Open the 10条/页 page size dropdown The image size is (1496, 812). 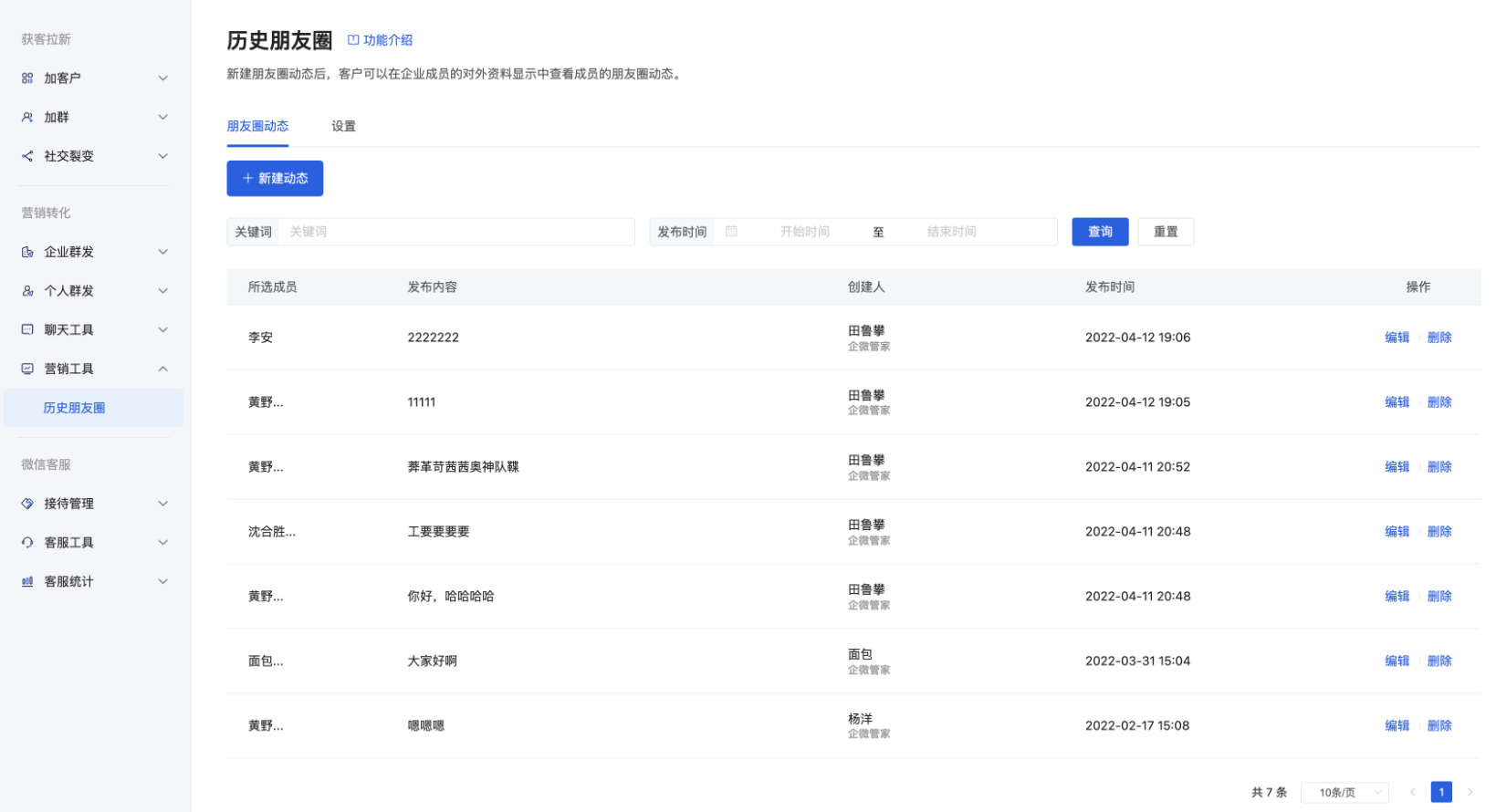(x=1344, y=792)
